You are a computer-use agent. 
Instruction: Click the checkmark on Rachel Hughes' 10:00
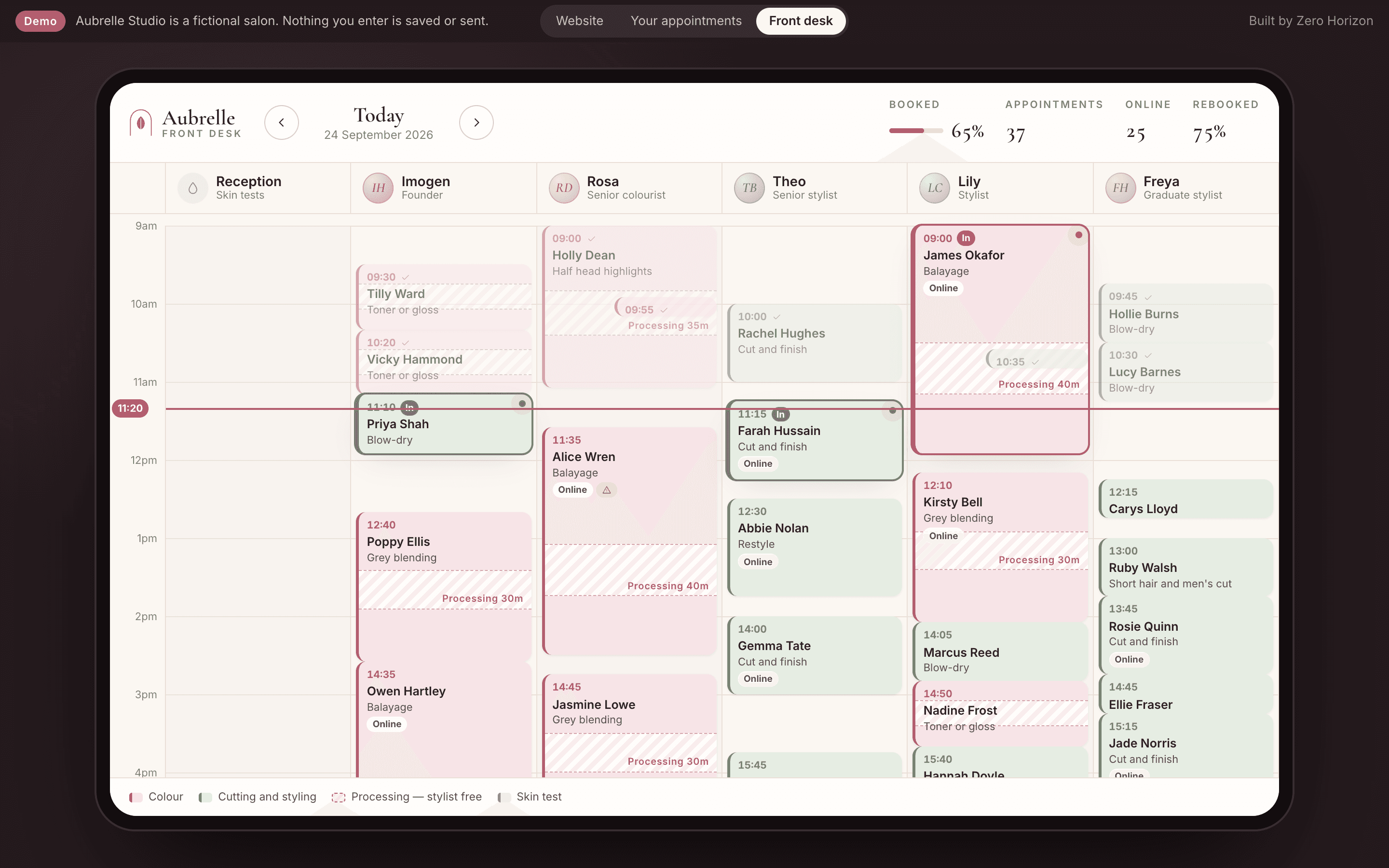[776, 317]
